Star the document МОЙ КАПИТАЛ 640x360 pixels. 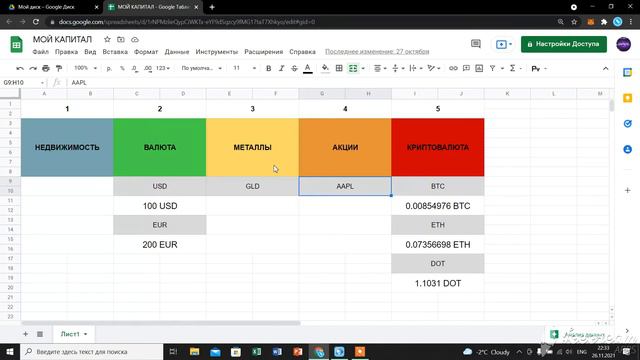point(107,40)
